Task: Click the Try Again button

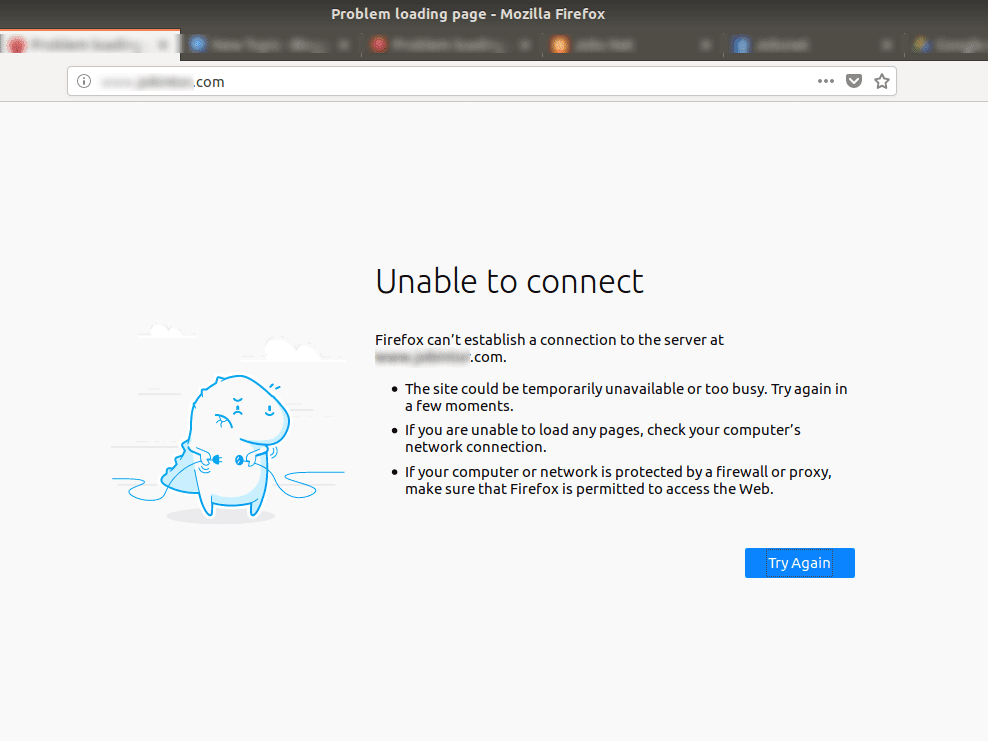Action: coord(800,563)
